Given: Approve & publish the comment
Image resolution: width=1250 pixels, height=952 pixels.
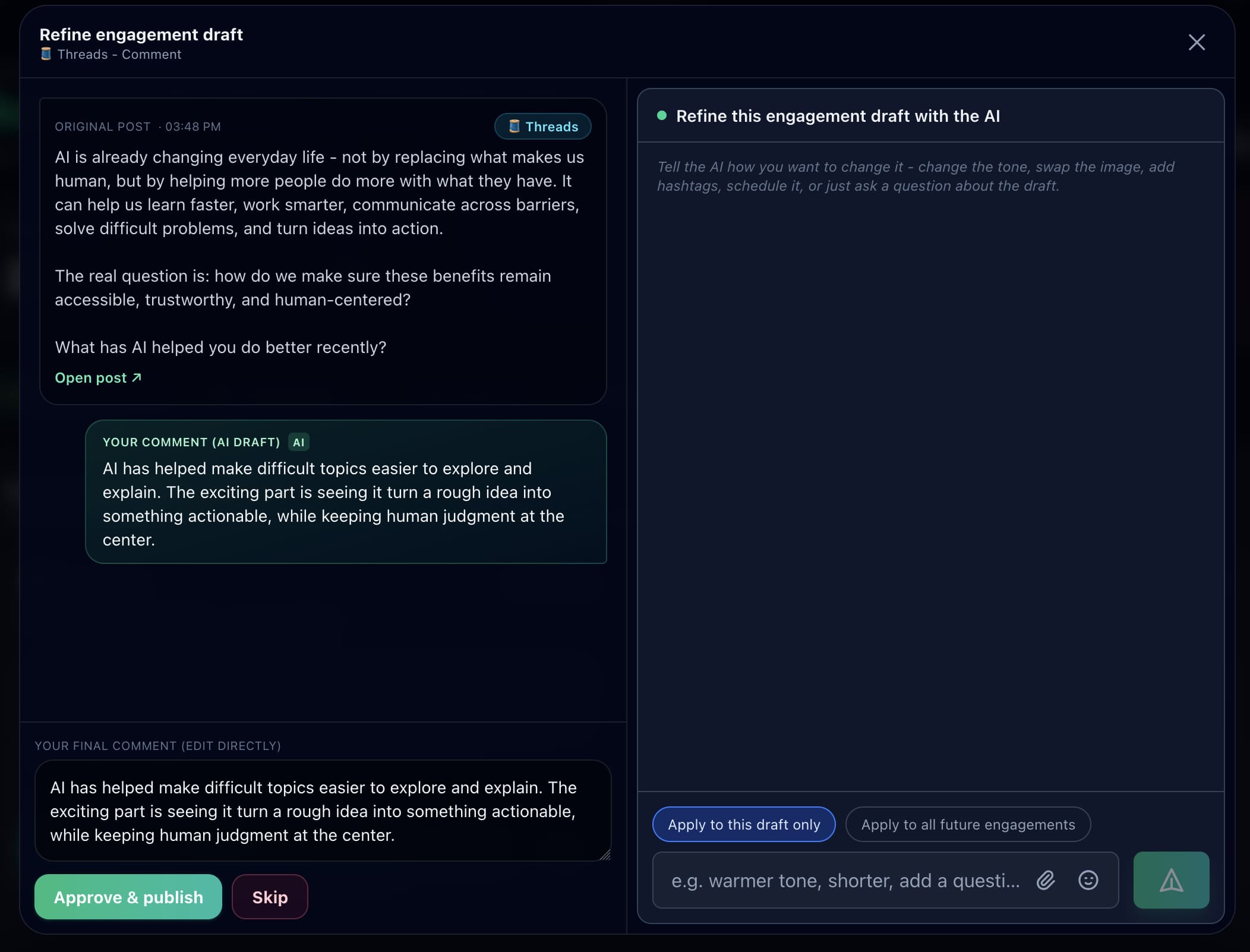Looking at the screenshot, I should 128,897.
